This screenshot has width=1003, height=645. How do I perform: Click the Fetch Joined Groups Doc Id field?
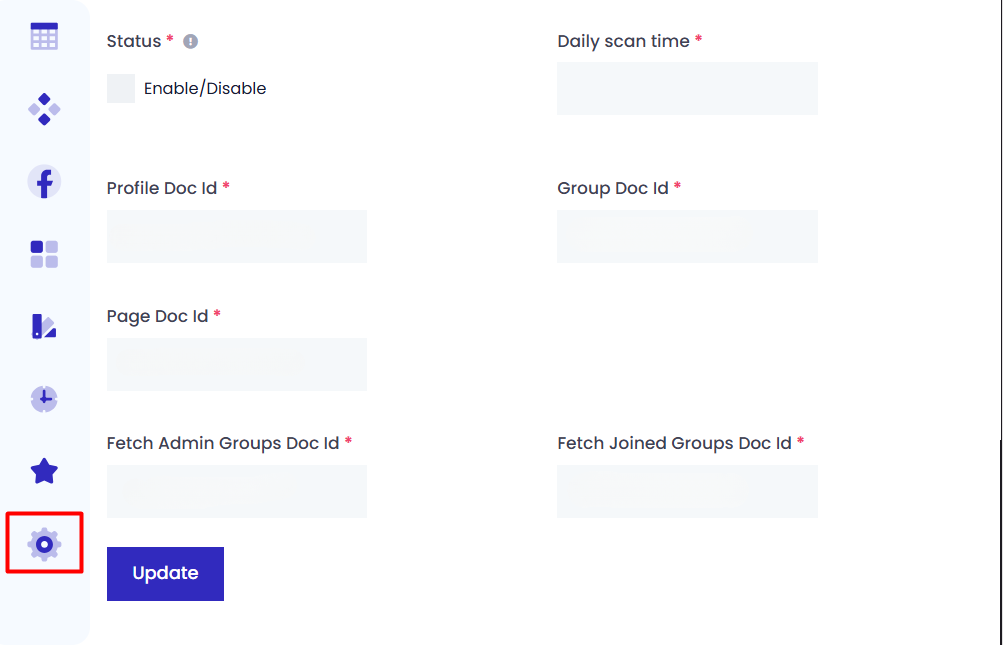tap(687, 491)
